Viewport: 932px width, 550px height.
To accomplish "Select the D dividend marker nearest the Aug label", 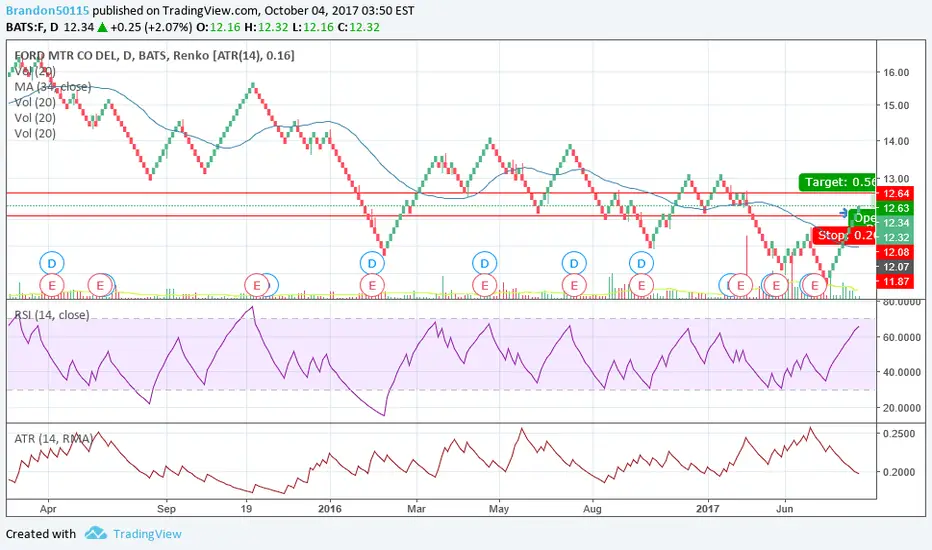I will [x=574, y=263].
